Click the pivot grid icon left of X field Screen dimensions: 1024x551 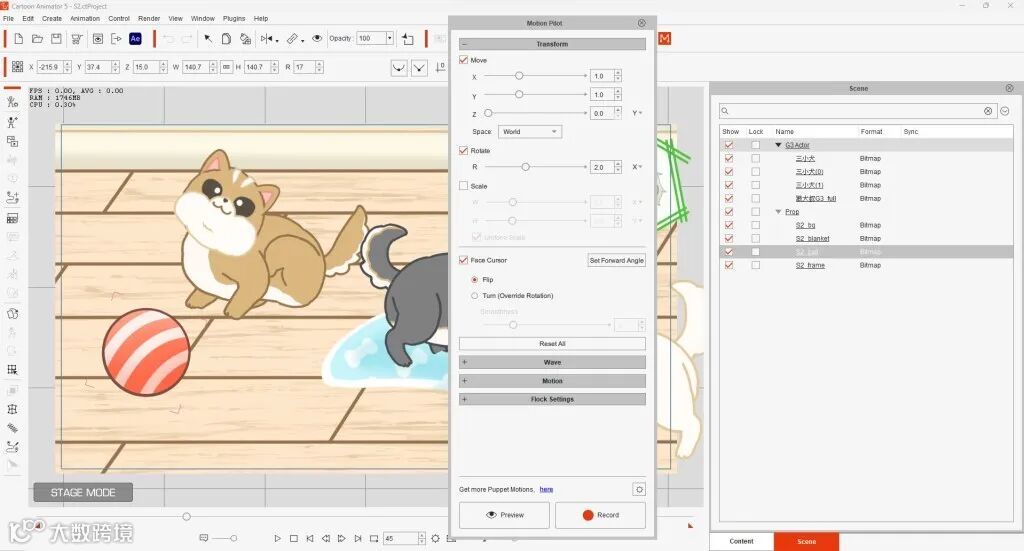tap(18, 67)
